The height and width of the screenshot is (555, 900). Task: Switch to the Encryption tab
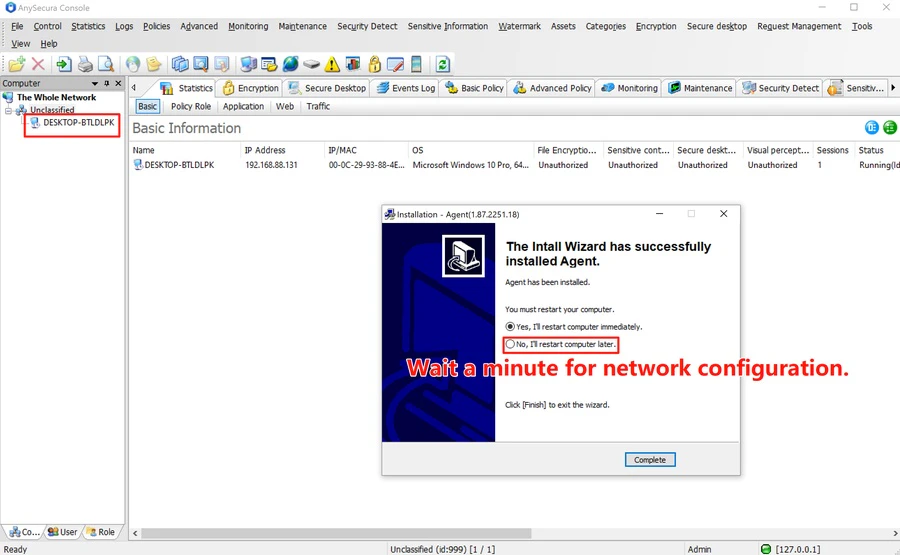point(251,88)
